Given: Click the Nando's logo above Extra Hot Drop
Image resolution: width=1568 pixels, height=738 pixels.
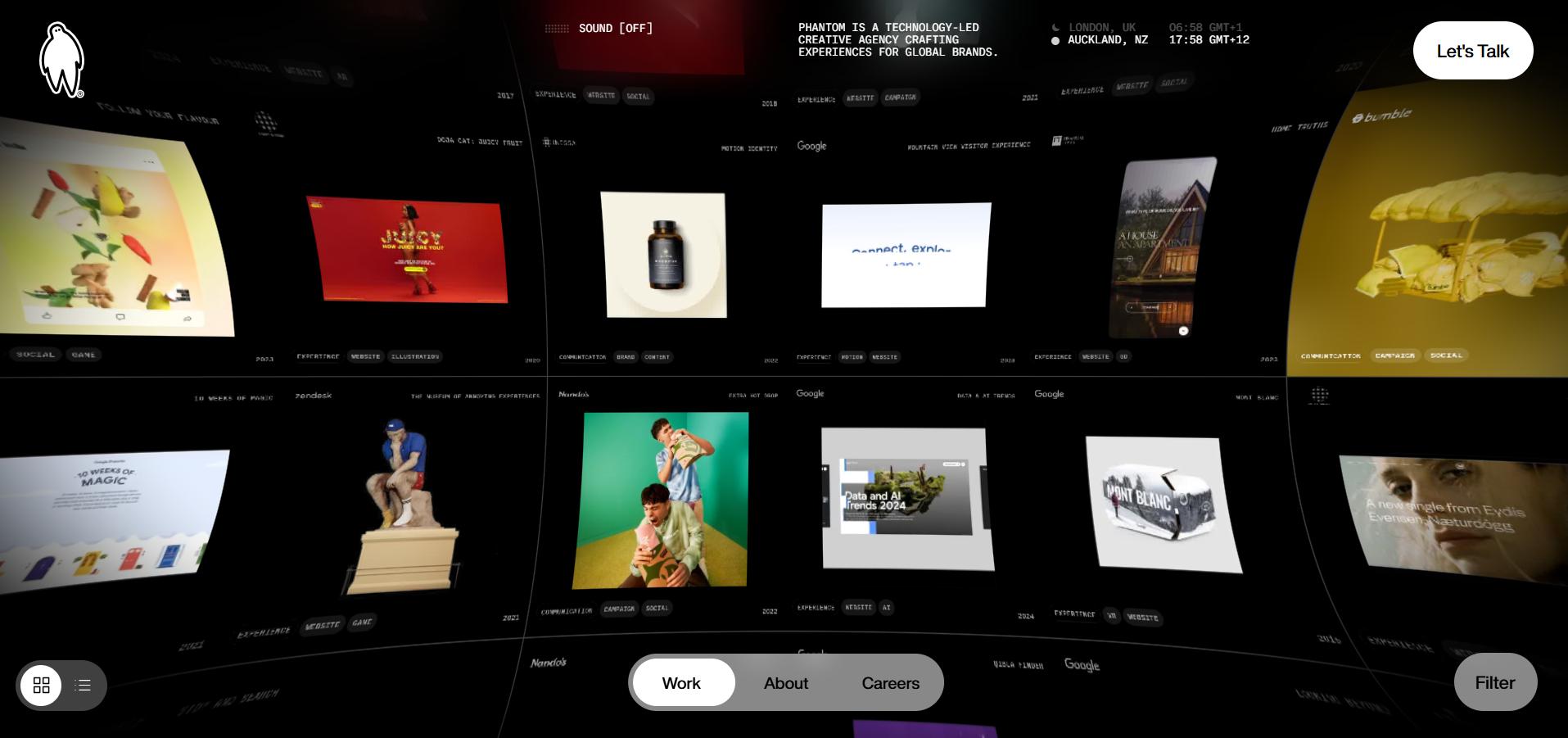Looking at the screenshot, I should [x=573, y=394].
